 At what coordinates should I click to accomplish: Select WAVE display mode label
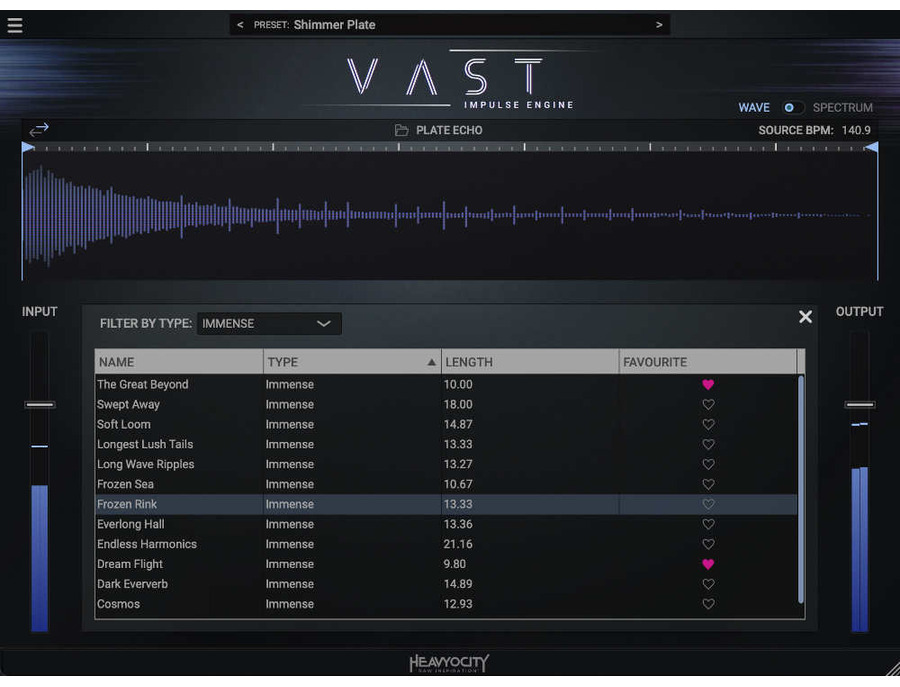click(754, 107)
